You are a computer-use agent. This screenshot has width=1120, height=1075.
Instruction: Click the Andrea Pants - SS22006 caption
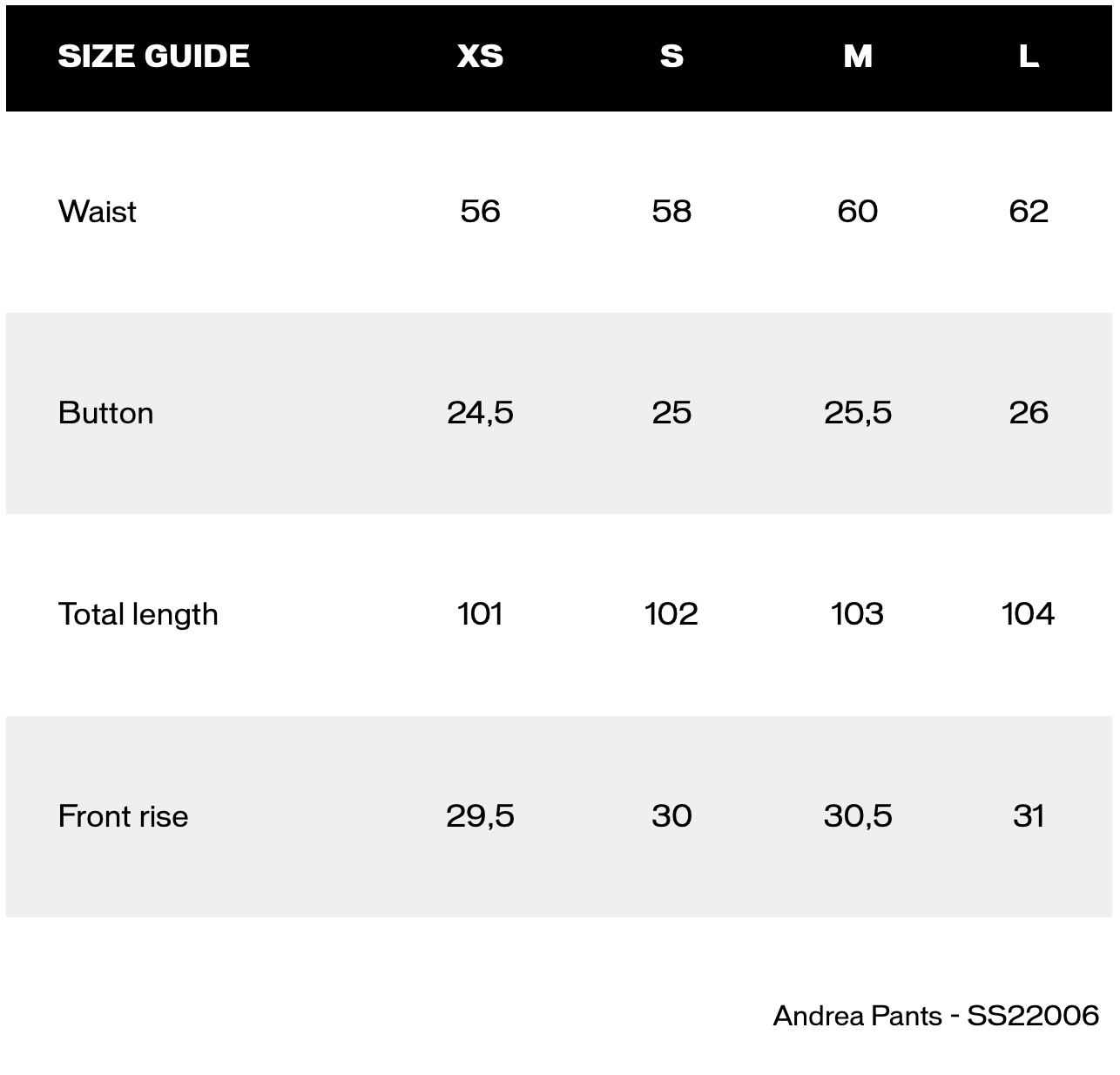(936, 1016)
